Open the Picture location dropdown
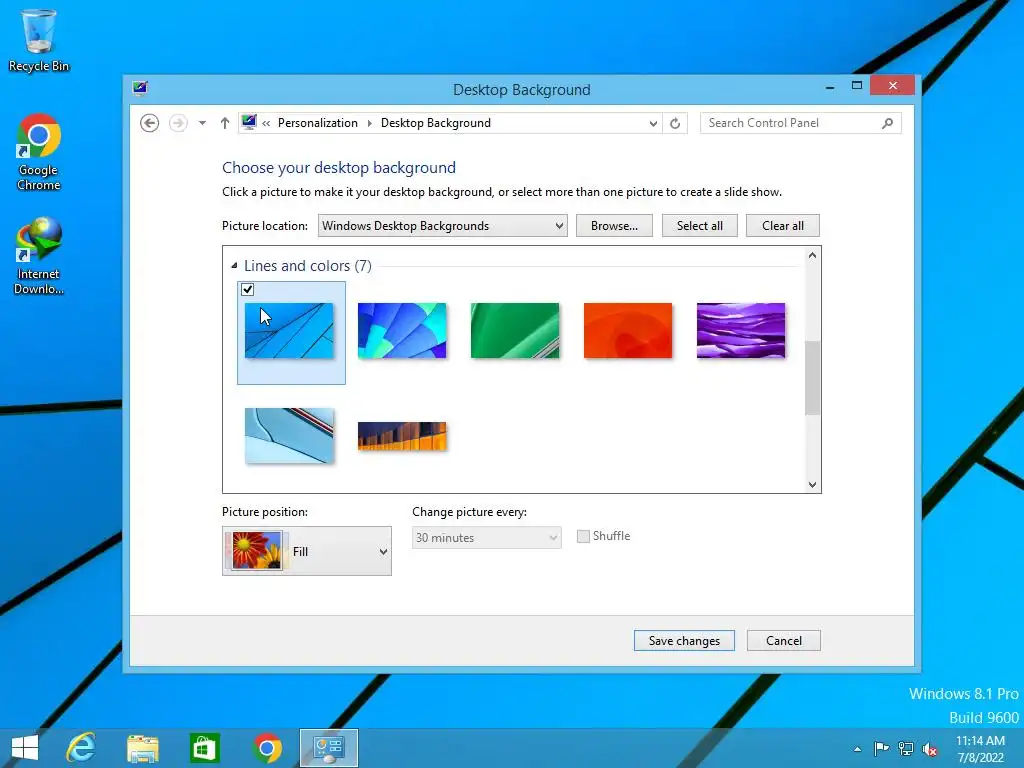1024x768 pixels. 443,225
